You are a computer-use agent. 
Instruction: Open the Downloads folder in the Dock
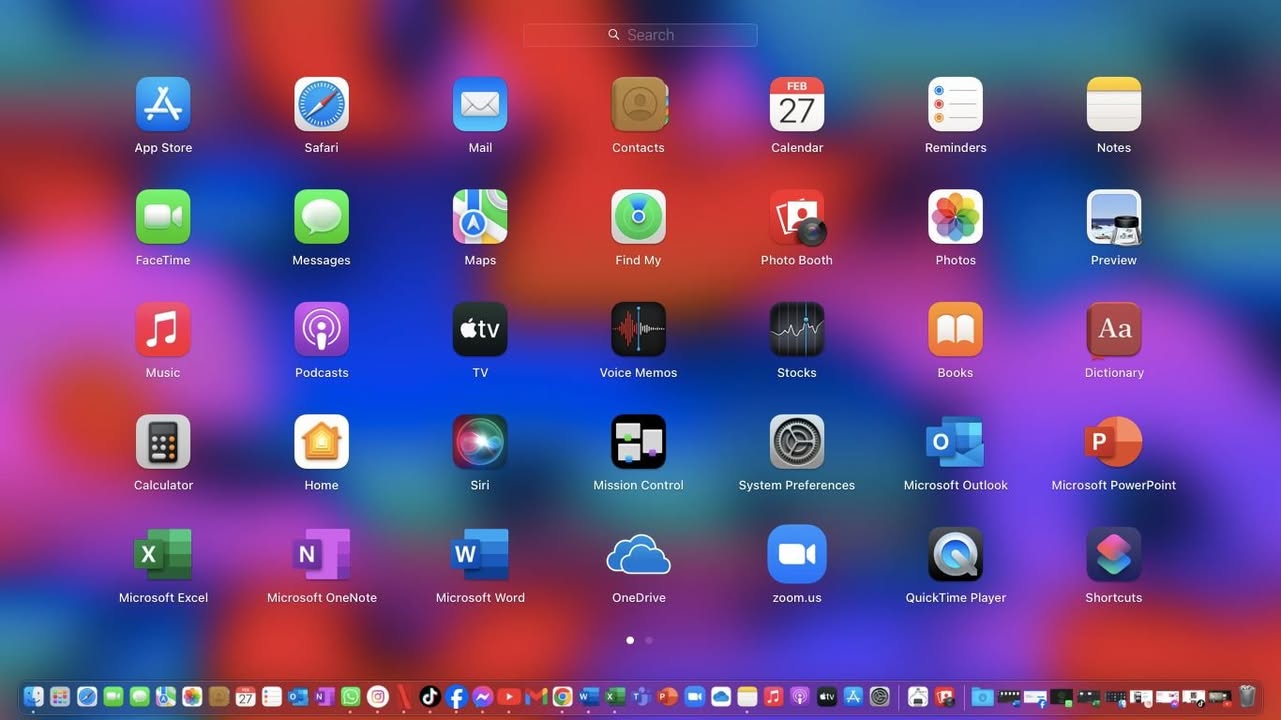983,697
